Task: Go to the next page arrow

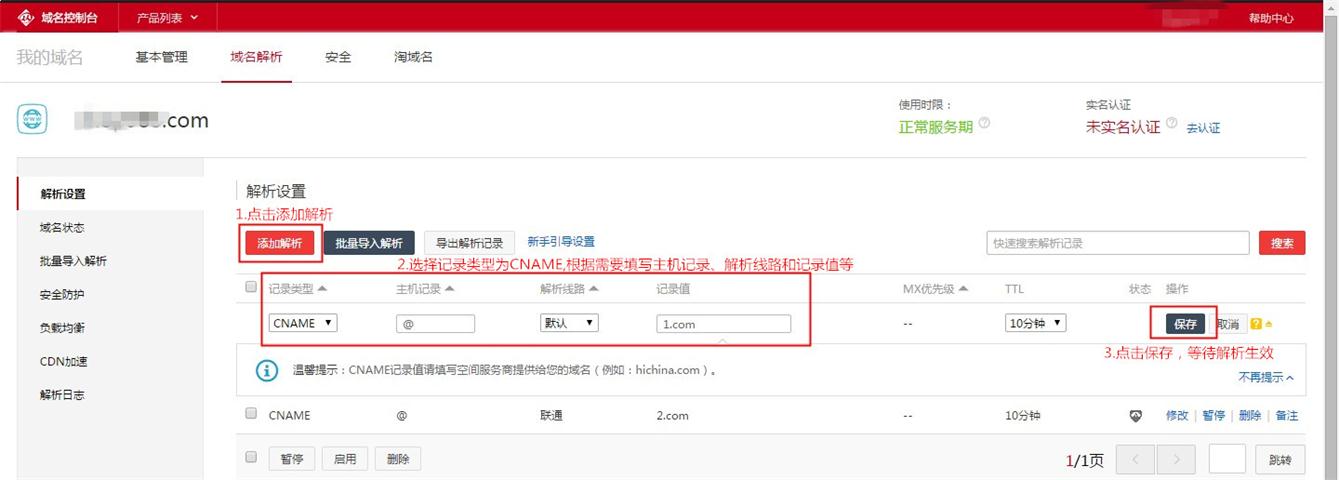Action: [x=1177, y=460]
